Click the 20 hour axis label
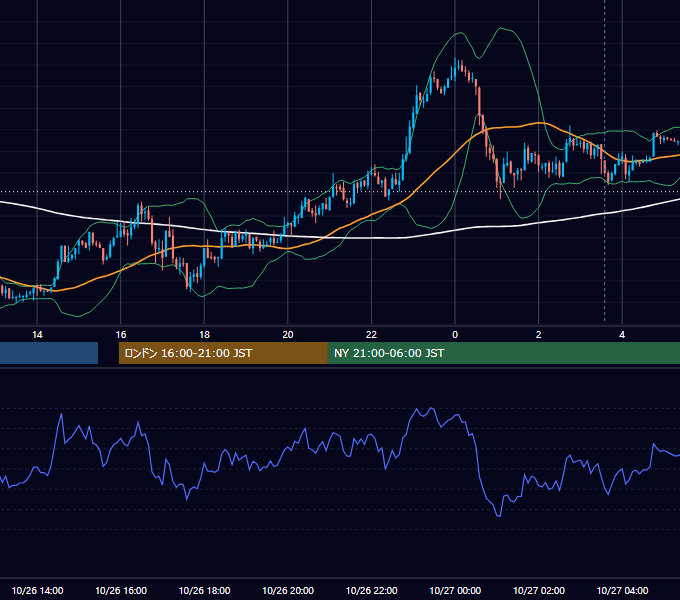 coord(288,335)
